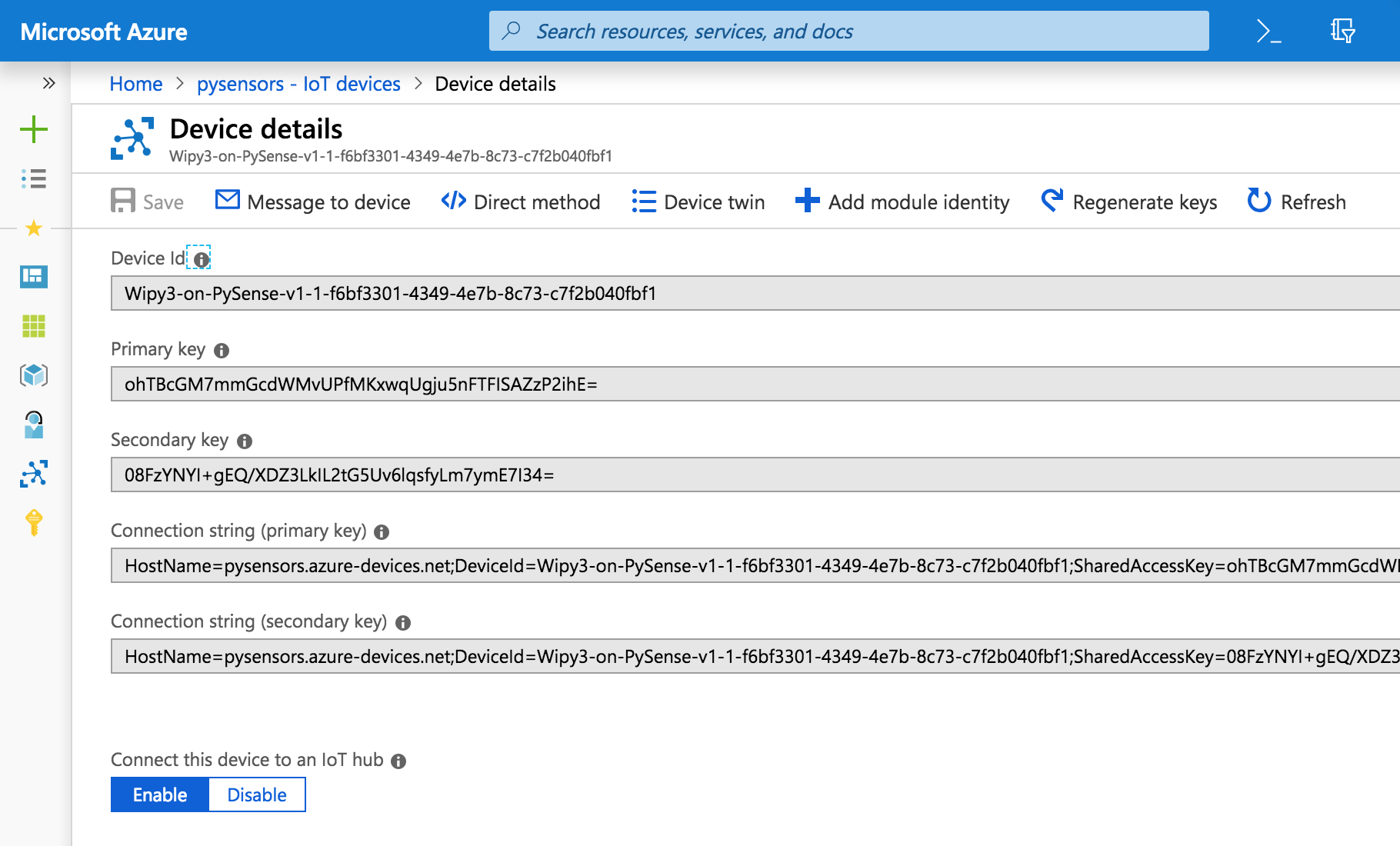Open the Cloud Shell terminal
Screen dimensions: 1400x846
pos(1266,31)
